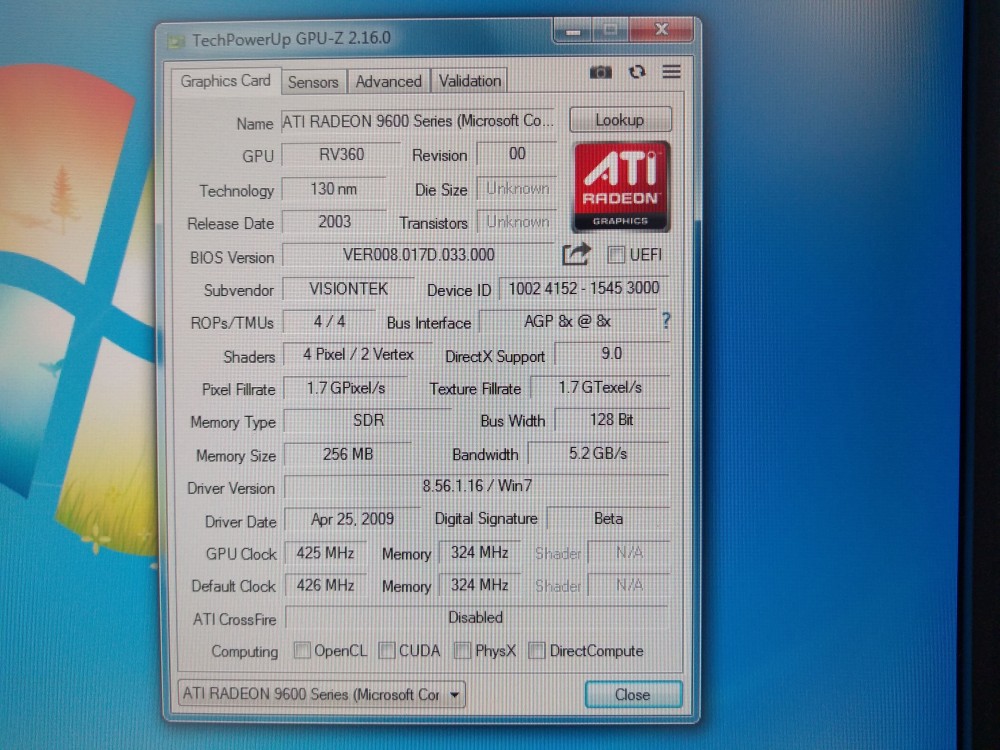This screenshot has width=1000, height=750.
Task: Click the Bandwidth field showing 5.2 GB/s
Action: (x=598, y=453)
